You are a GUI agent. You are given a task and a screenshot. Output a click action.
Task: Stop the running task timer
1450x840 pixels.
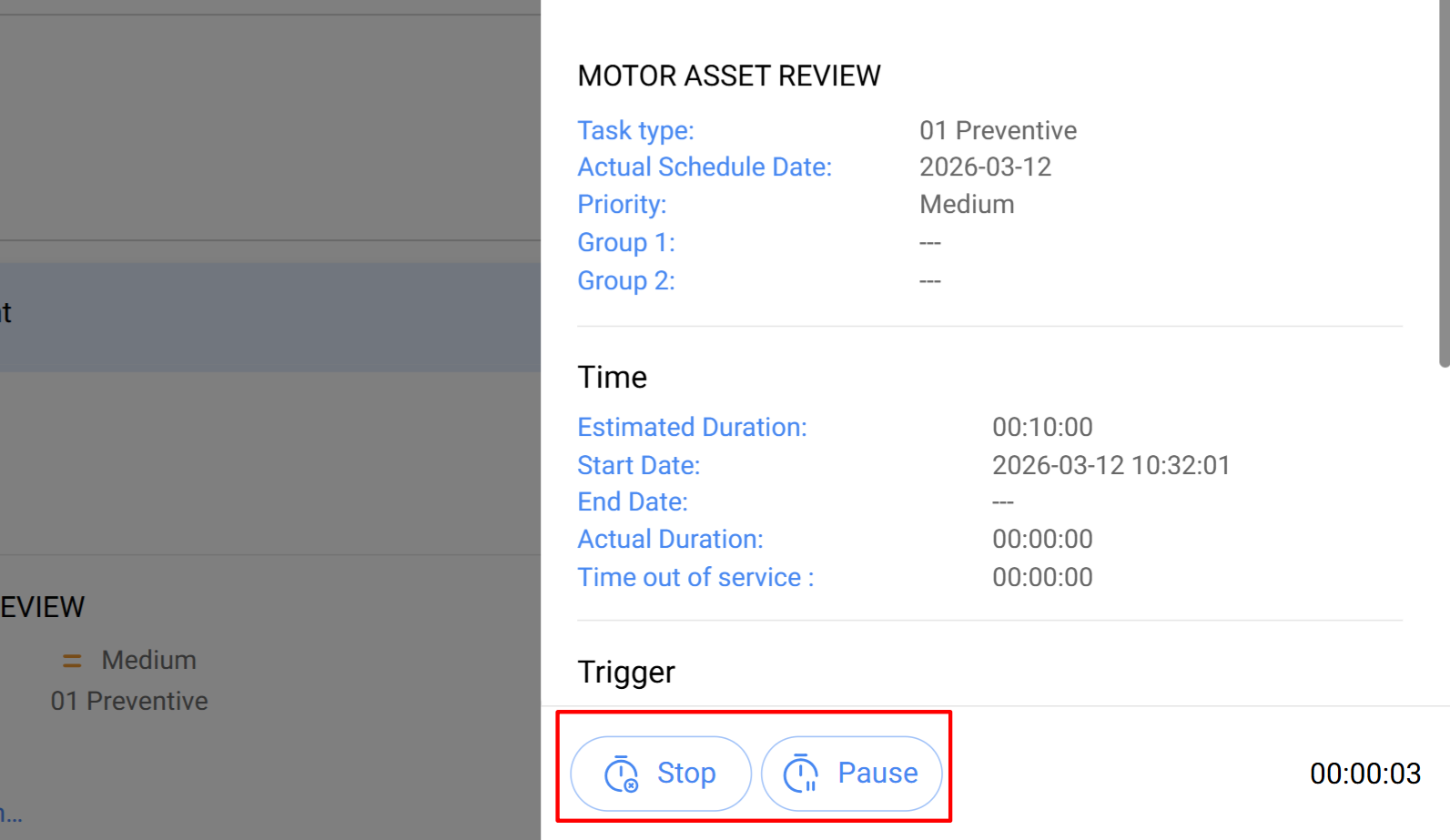[661, 774]
